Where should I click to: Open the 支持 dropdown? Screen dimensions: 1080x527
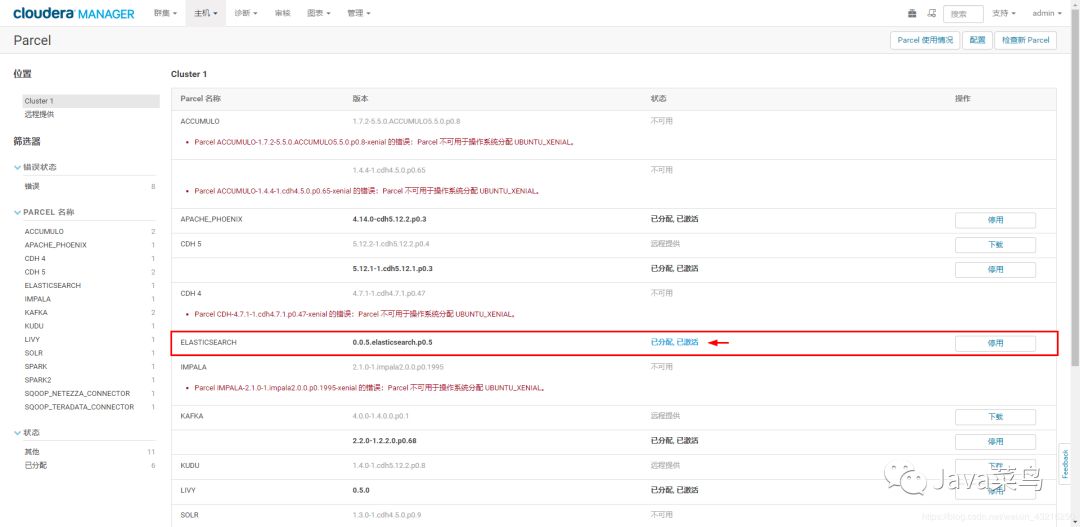pos(1004,13)
